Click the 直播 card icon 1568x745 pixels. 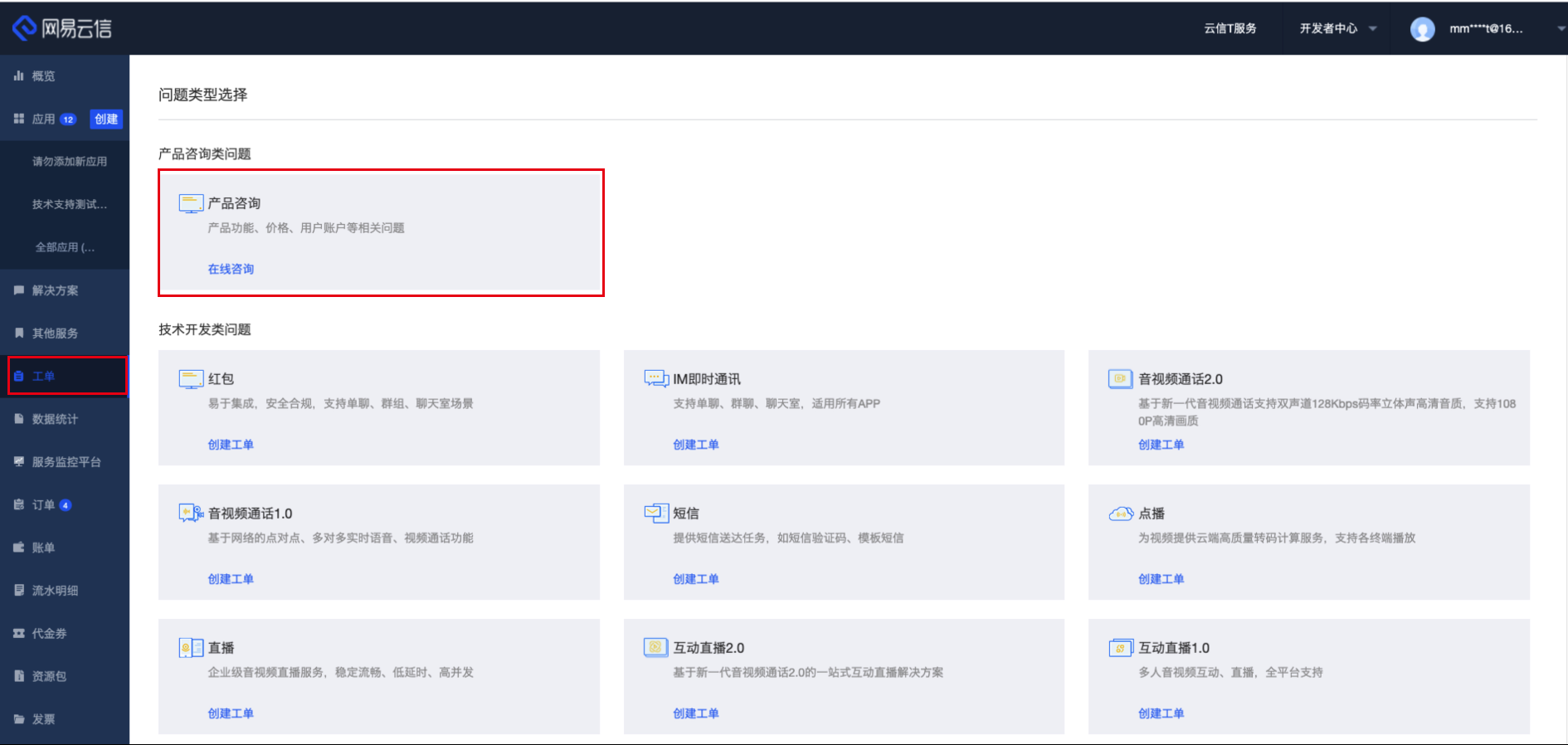[x=191, y=648]
